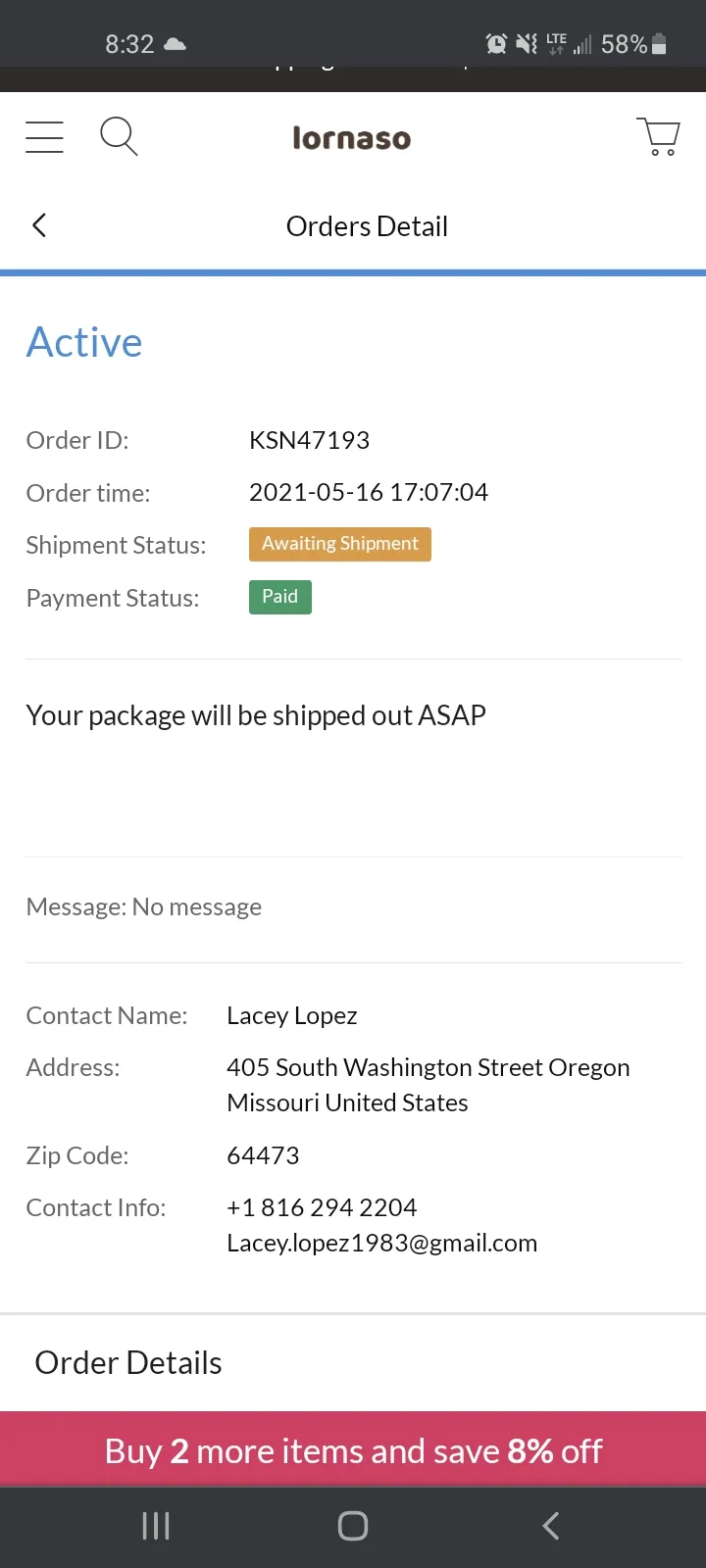Tap the phone number +1 816 294 2204
Viewport: 706px width, 1568px height.
pyautogui.click(x=322, y=1207)
